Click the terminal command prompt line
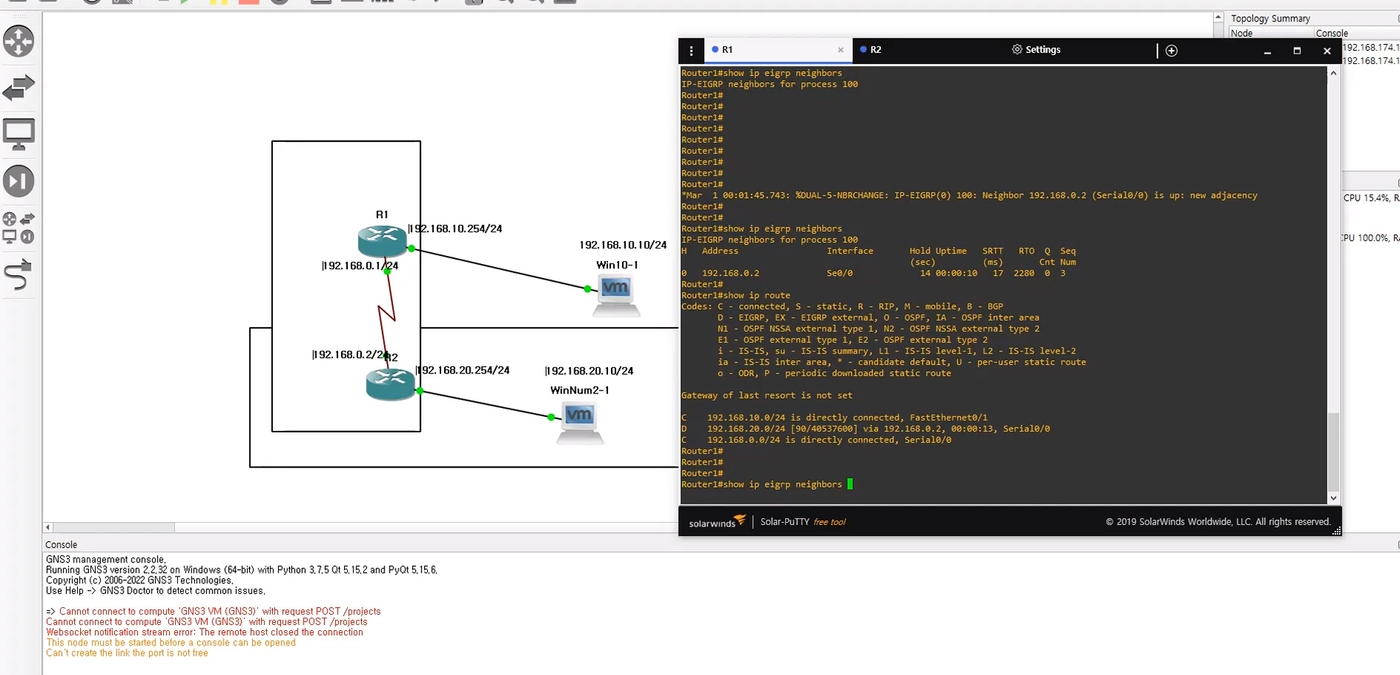This screenshot has width=1400, height=675. (767, 485)
